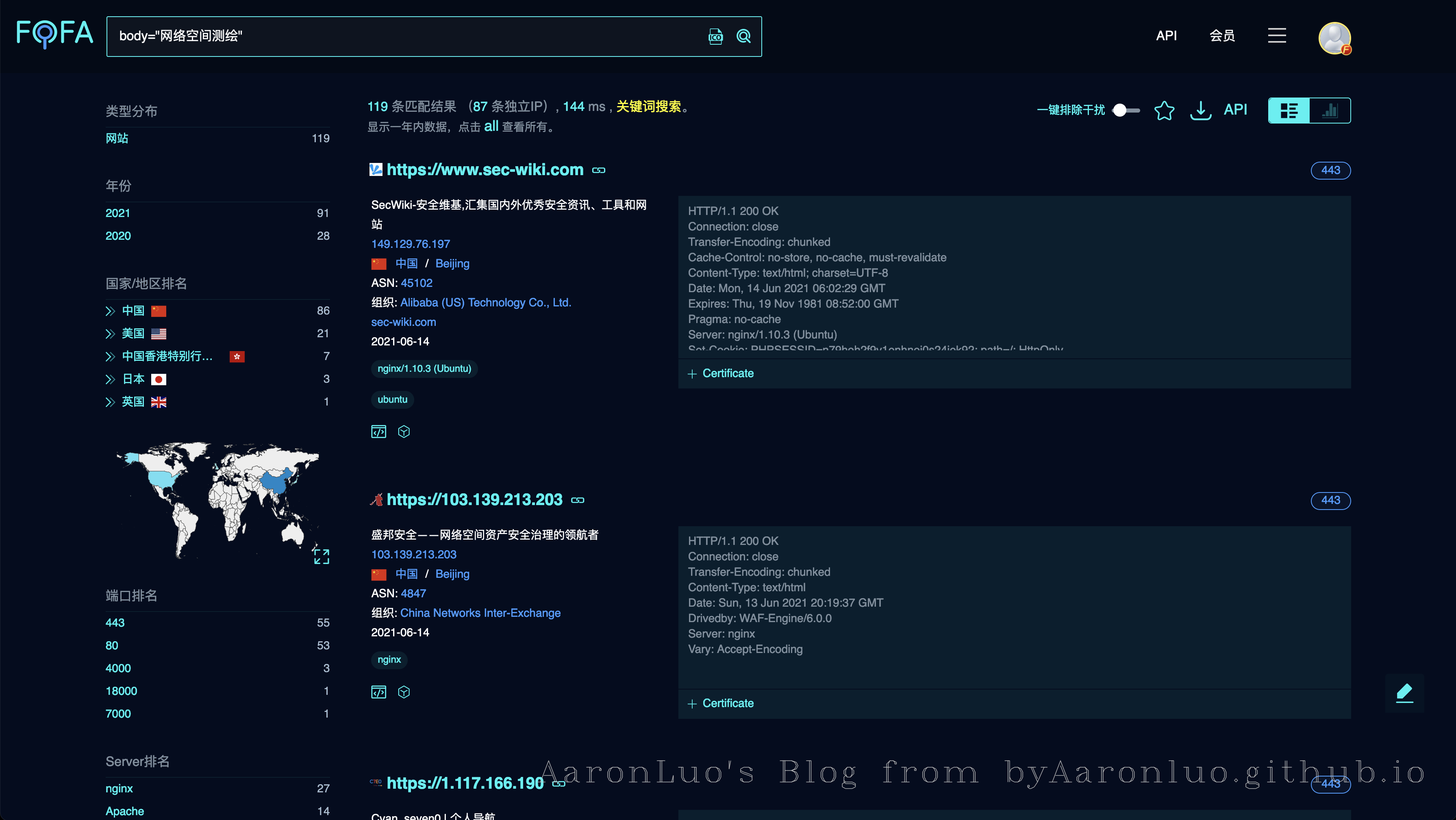Open the 会员 membership menu item

(1222, 36)
